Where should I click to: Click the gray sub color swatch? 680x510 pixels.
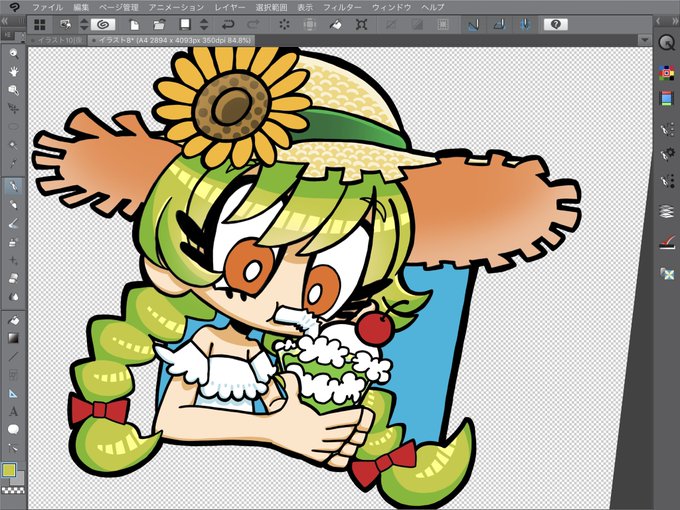(x=20, y=479)
